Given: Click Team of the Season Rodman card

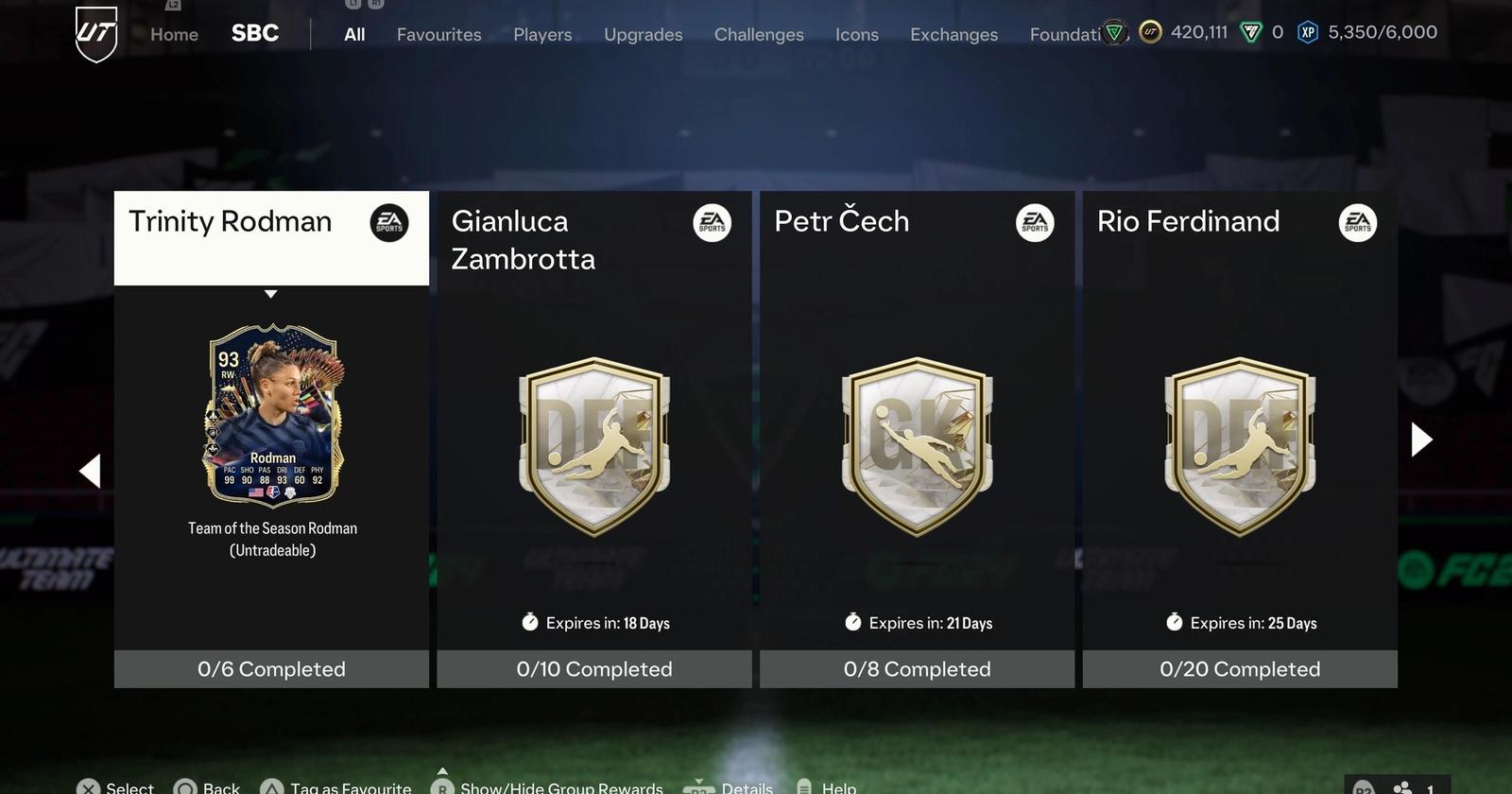Looking at the screenshot, I should click(273, 416).
